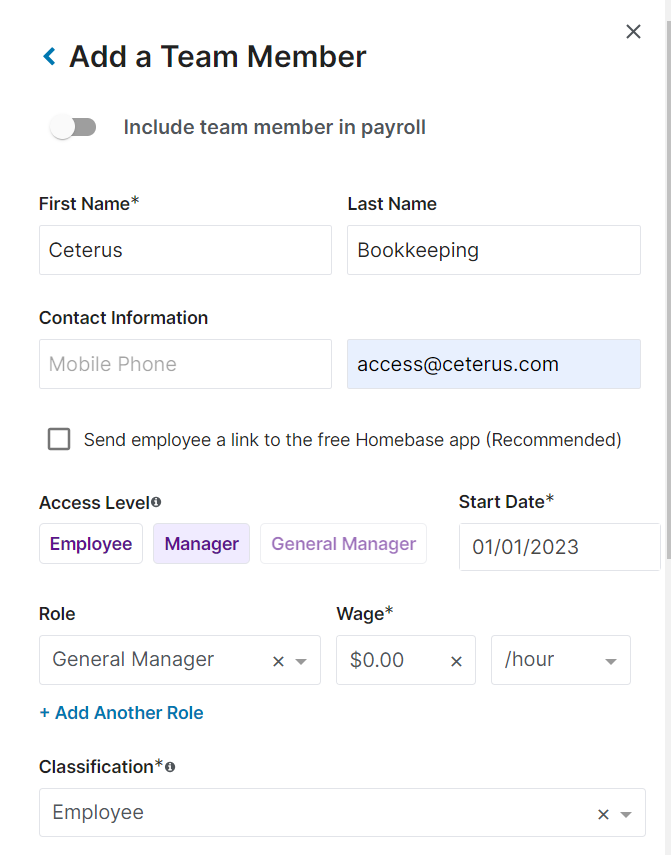Open the /hour wage period dropdown
Viewport: 671px width, 855px height.
click(560, 660)
